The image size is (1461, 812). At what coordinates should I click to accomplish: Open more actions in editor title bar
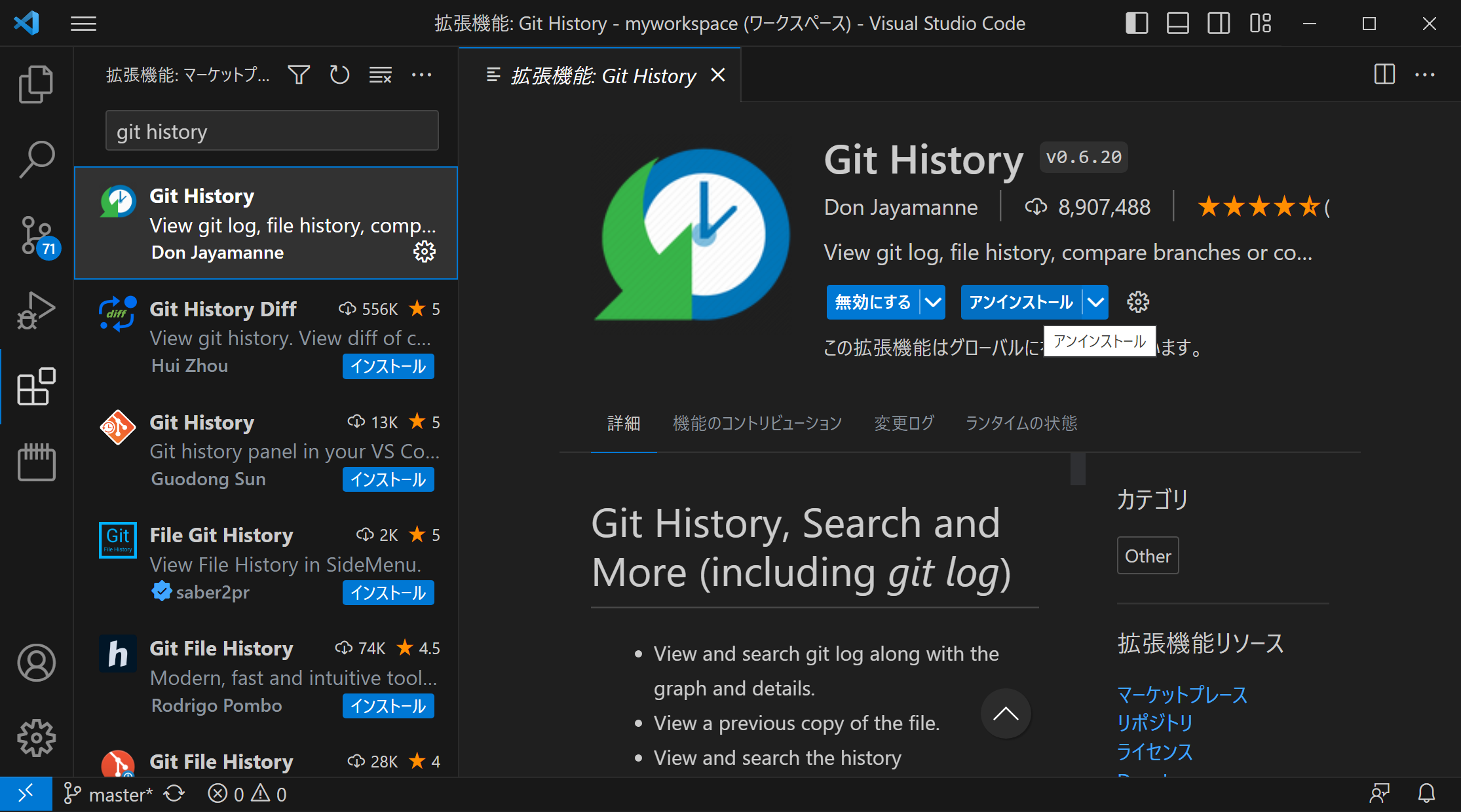(1425, 75)
